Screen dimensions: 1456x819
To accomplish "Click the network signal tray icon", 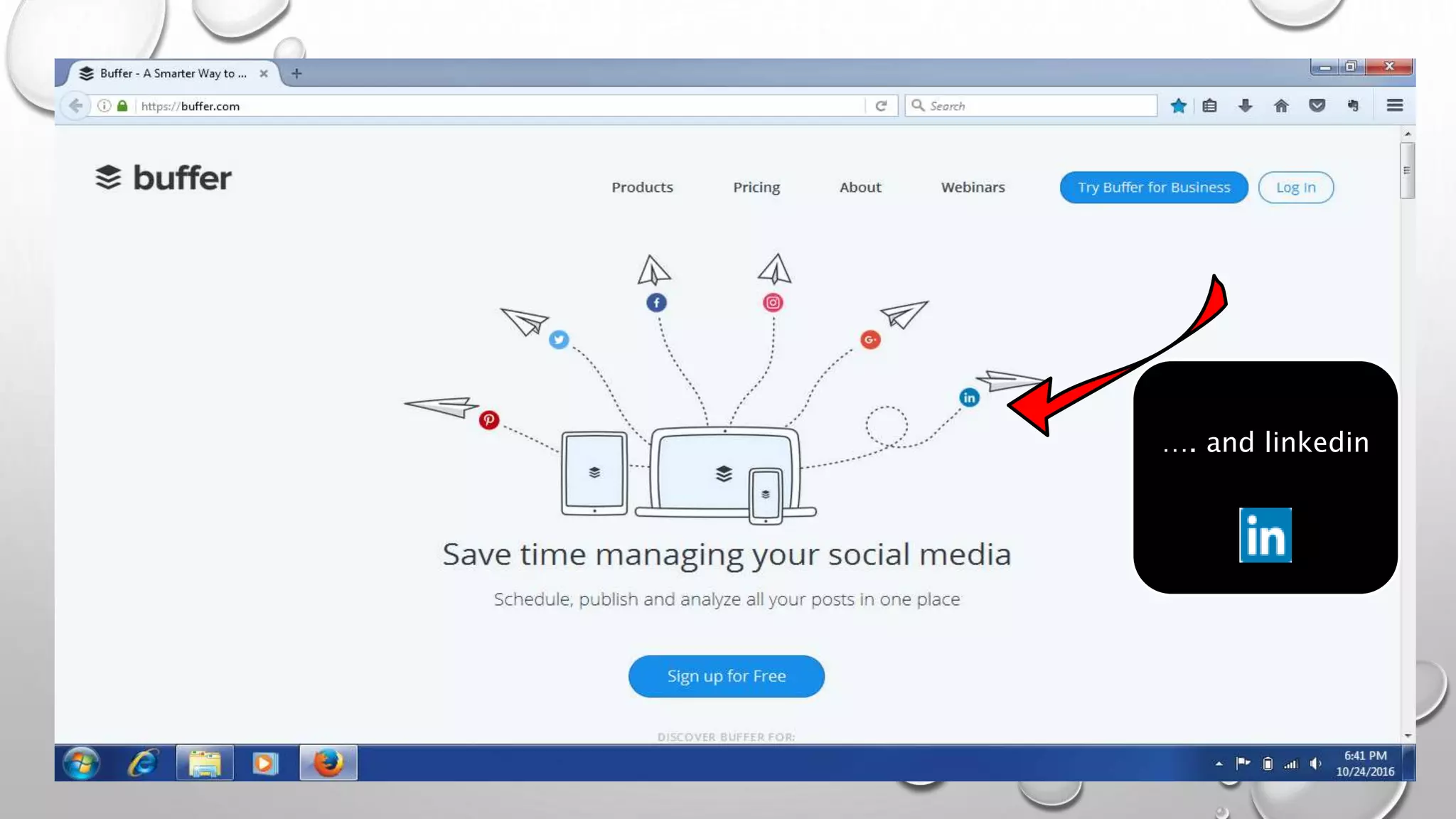I will [x=1291, y=764].
